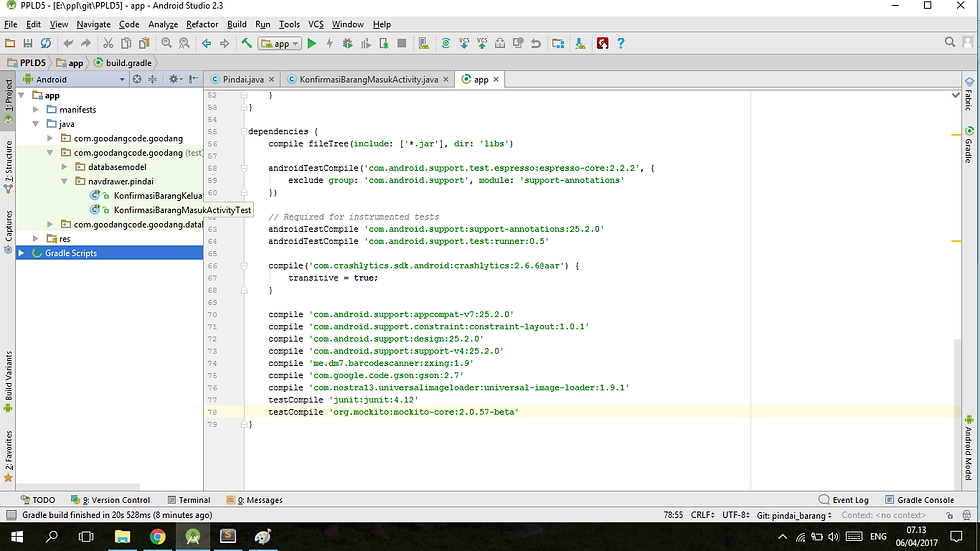Click the Make Project hammer icon
Screen dimensions: 980x551
click(x=247, y=43)
